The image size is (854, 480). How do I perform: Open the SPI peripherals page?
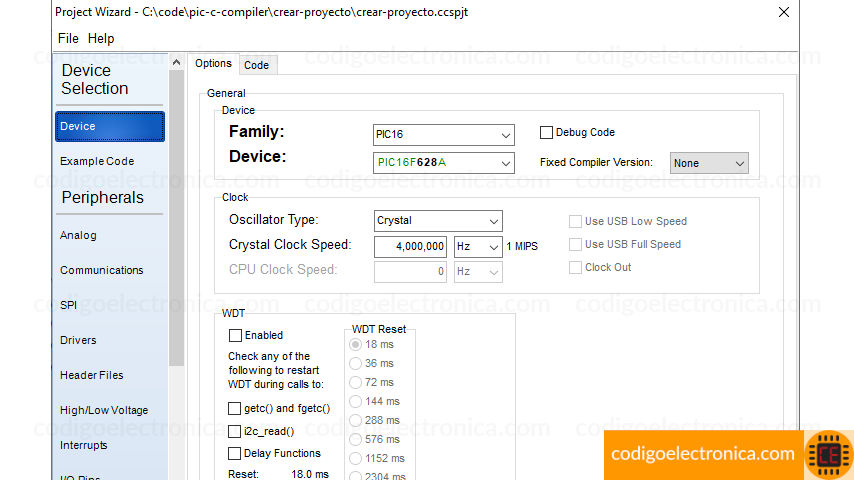click(x=69, y=305)
